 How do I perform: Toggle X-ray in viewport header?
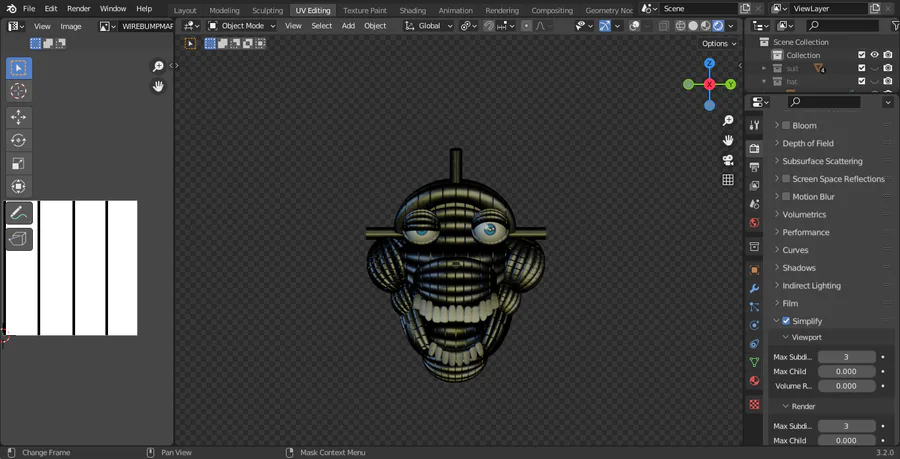(664, 26)
